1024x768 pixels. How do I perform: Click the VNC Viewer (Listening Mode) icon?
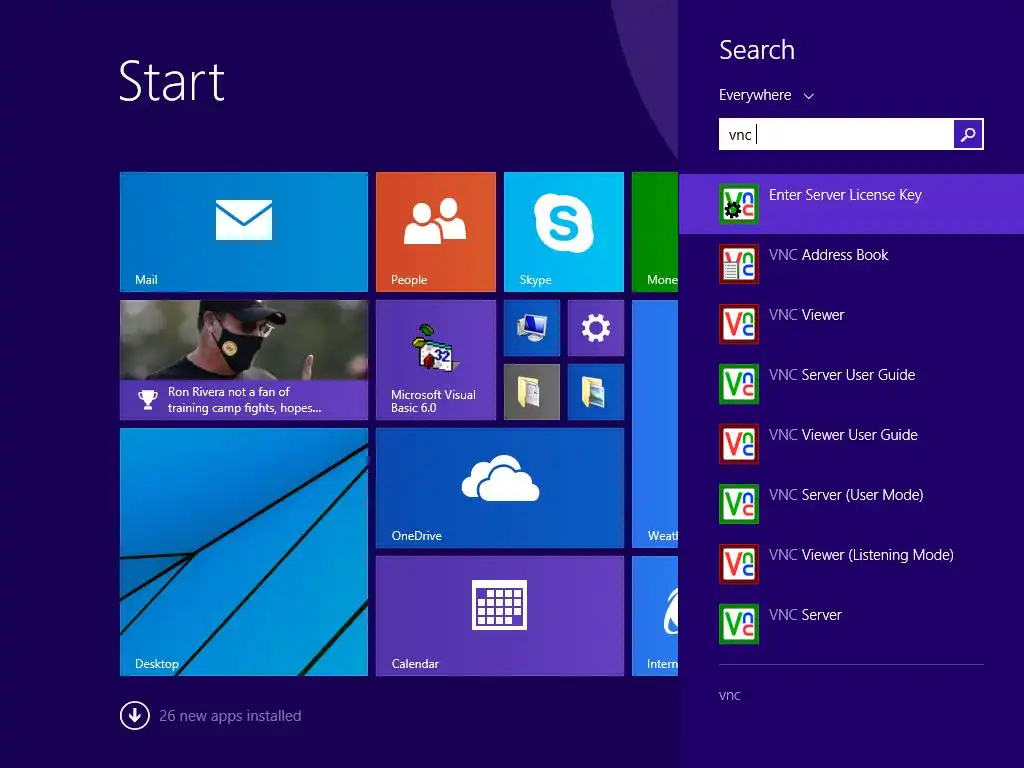(x=739, y=564)
